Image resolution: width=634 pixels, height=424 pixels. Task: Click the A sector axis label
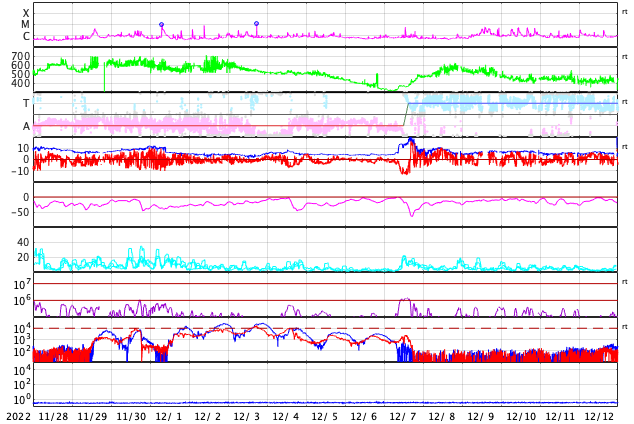(26, 127)
